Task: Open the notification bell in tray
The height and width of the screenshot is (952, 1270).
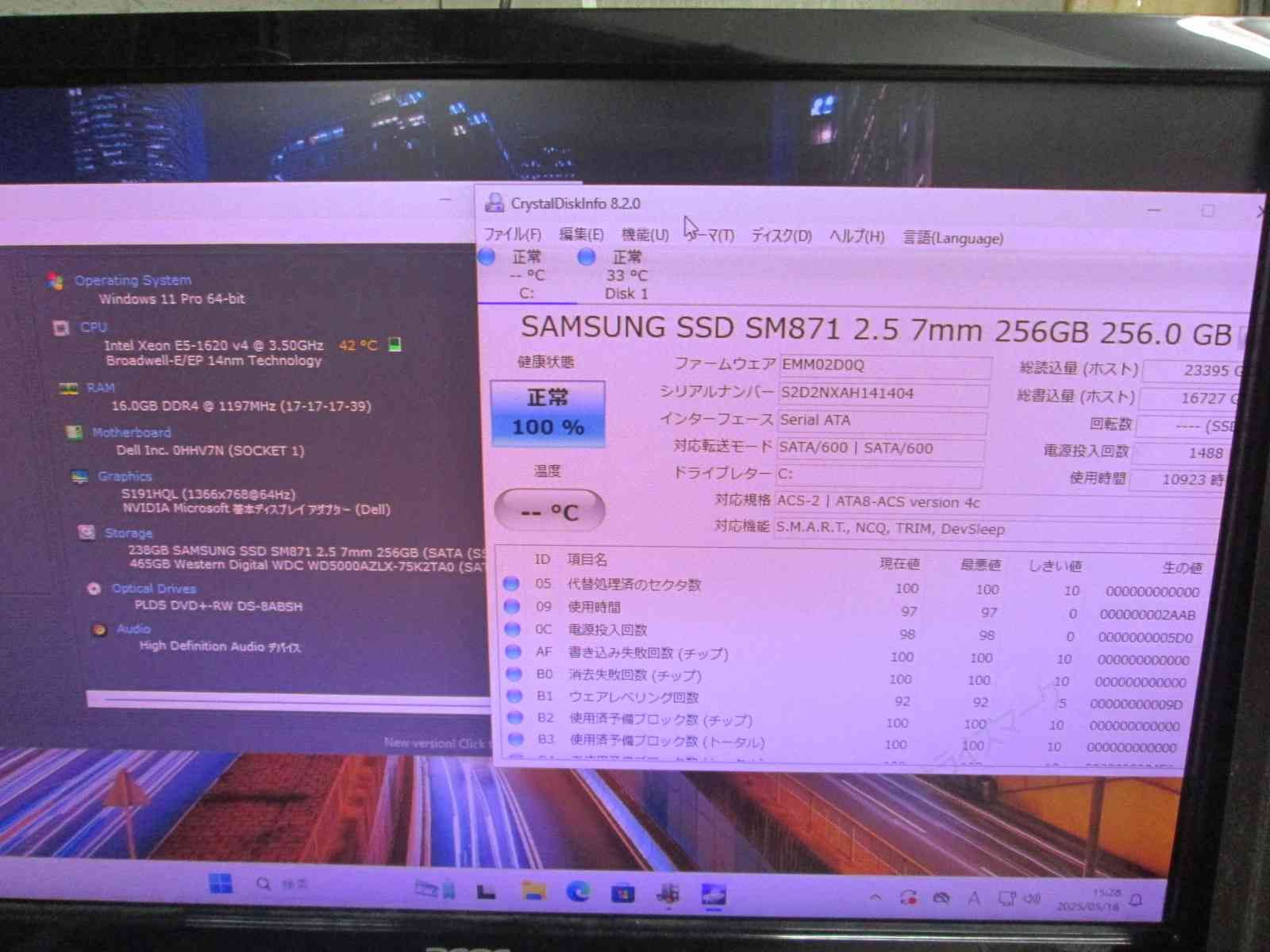Action: pyautogui.click(x=1136, y=900)
